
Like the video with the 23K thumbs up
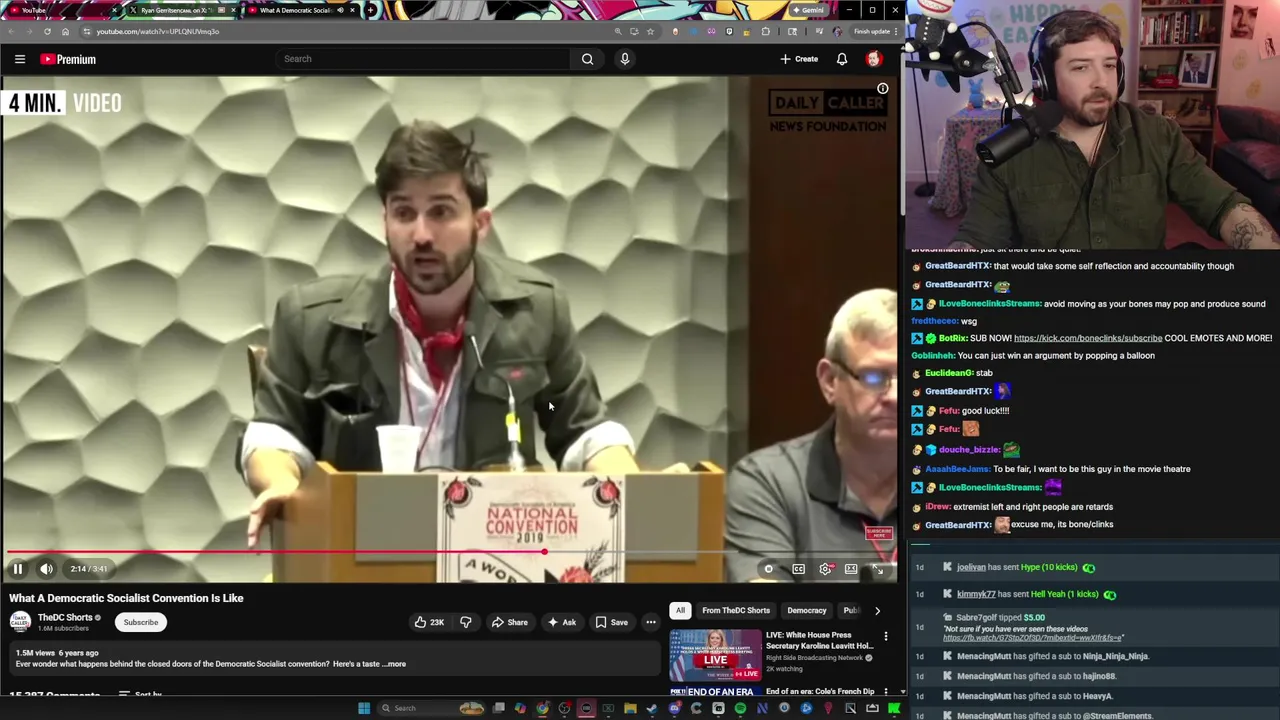point(429,622)
